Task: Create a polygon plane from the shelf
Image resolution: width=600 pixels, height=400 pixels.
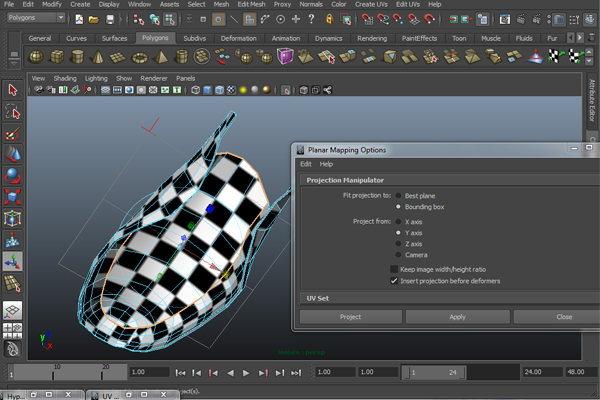Action: (x=118, y=57)
